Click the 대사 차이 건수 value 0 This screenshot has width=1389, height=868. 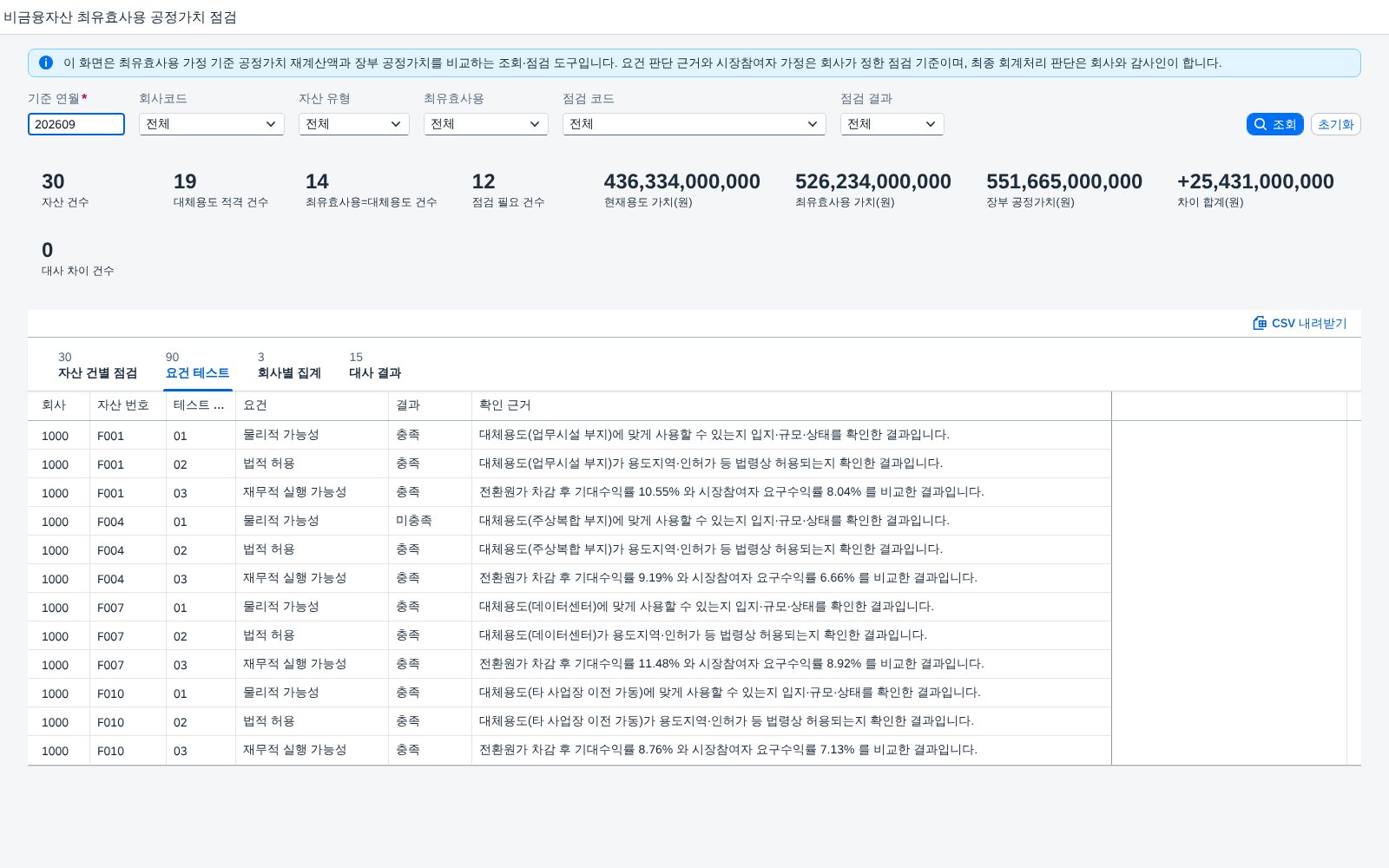(48, 250)
